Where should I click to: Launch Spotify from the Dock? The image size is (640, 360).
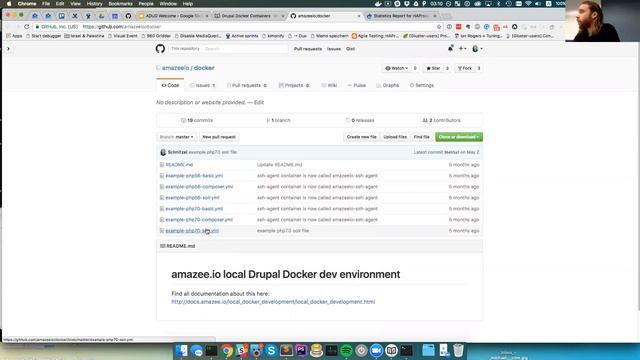tap(346, 351)
